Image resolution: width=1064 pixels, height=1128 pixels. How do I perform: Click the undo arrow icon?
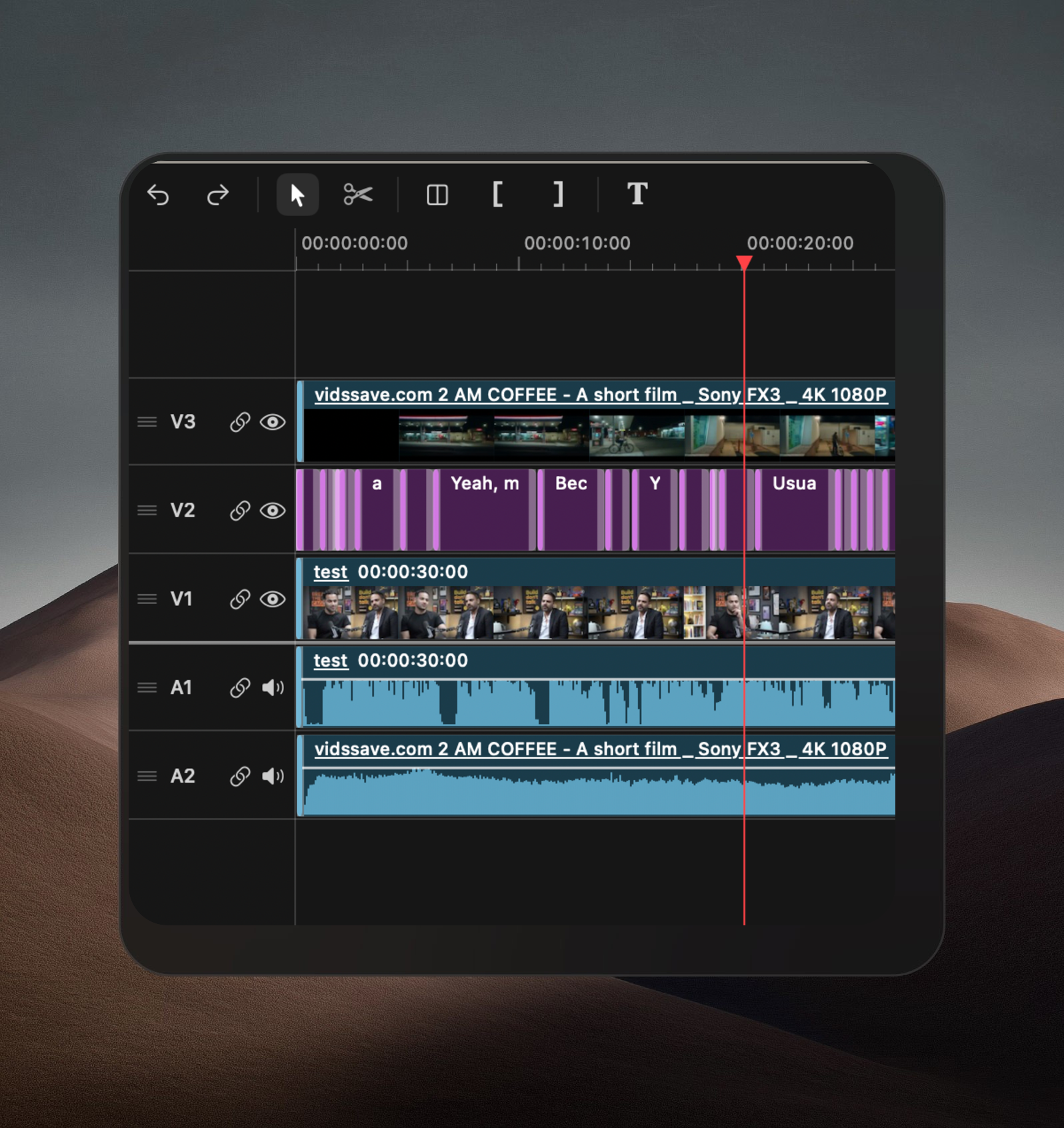pos(159,195)
